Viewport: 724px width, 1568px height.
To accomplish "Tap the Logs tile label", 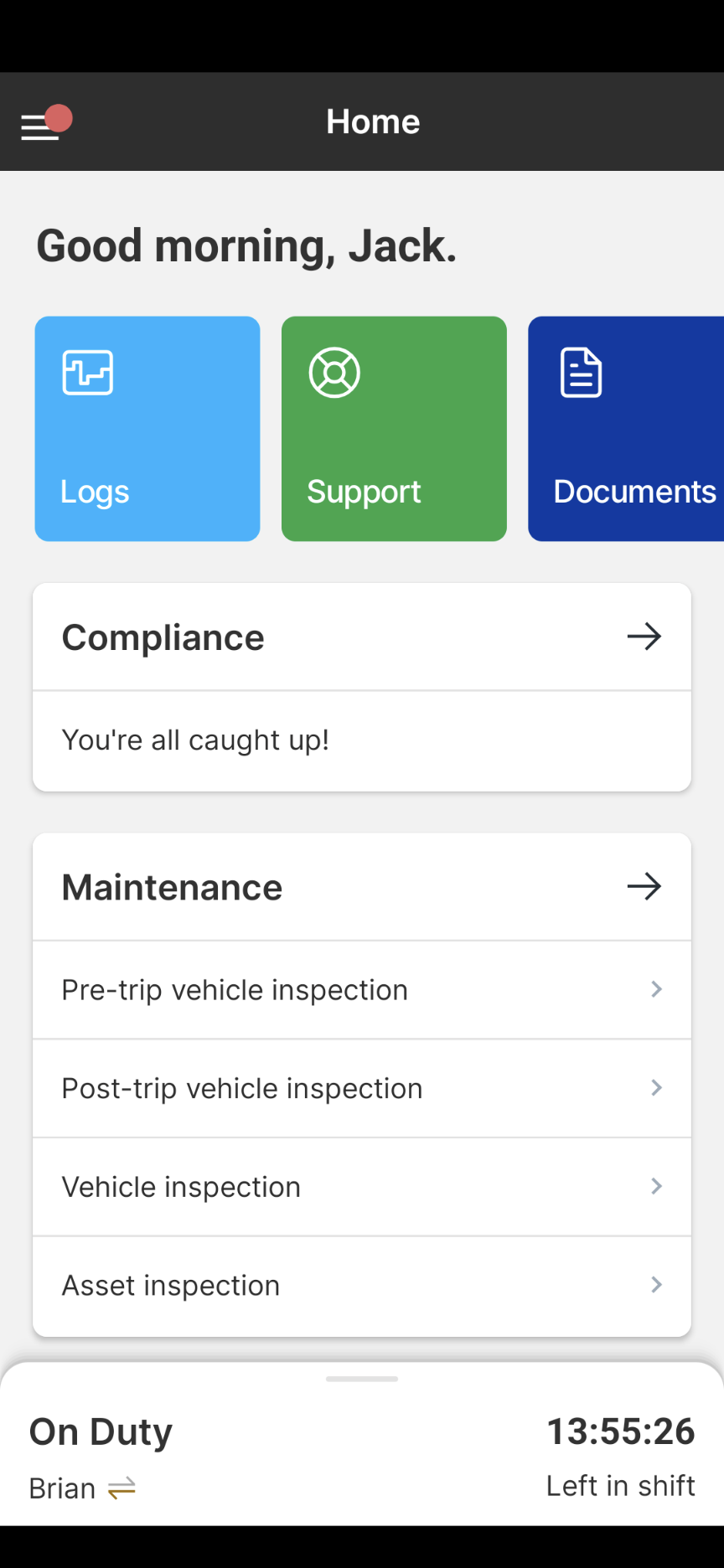I will [x=95, y=492].
